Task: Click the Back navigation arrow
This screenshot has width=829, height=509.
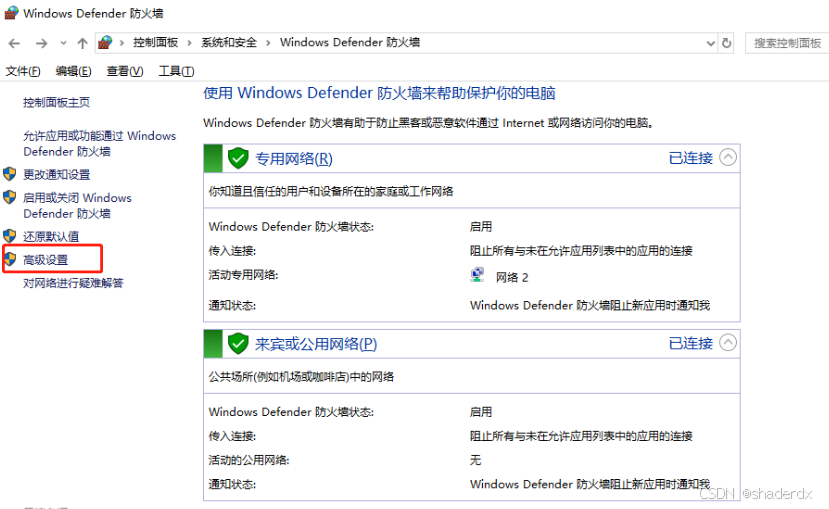Action: (x=14, y=43)
